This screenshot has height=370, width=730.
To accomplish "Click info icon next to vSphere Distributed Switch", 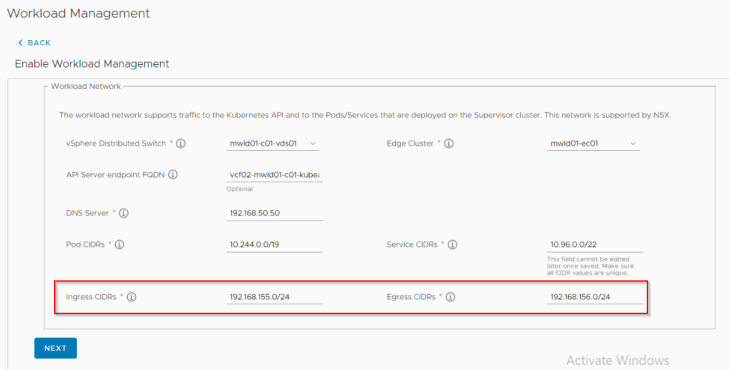I will [x=181, y=143].
